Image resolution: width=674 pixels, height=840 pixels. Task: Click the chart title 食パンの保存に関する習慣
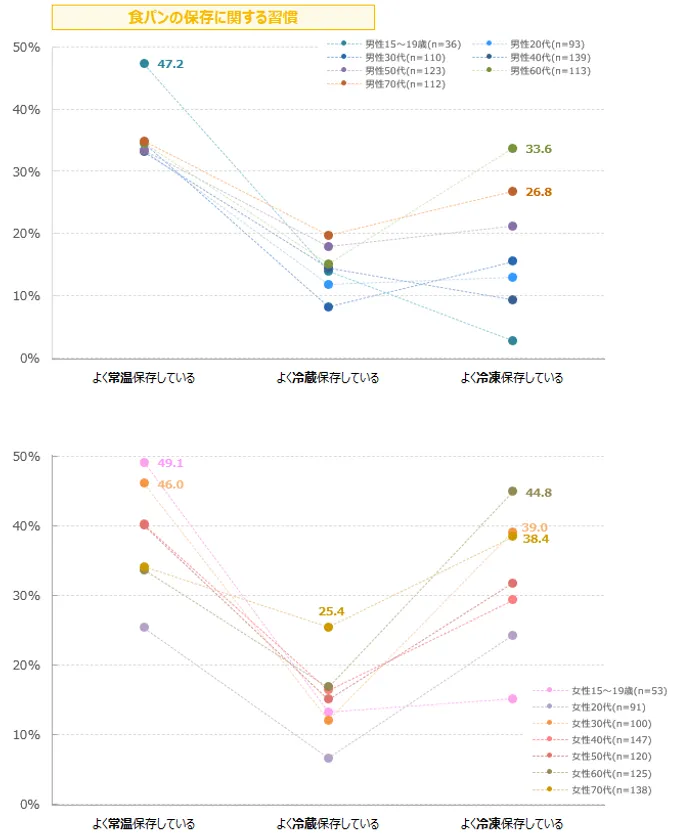213,17
